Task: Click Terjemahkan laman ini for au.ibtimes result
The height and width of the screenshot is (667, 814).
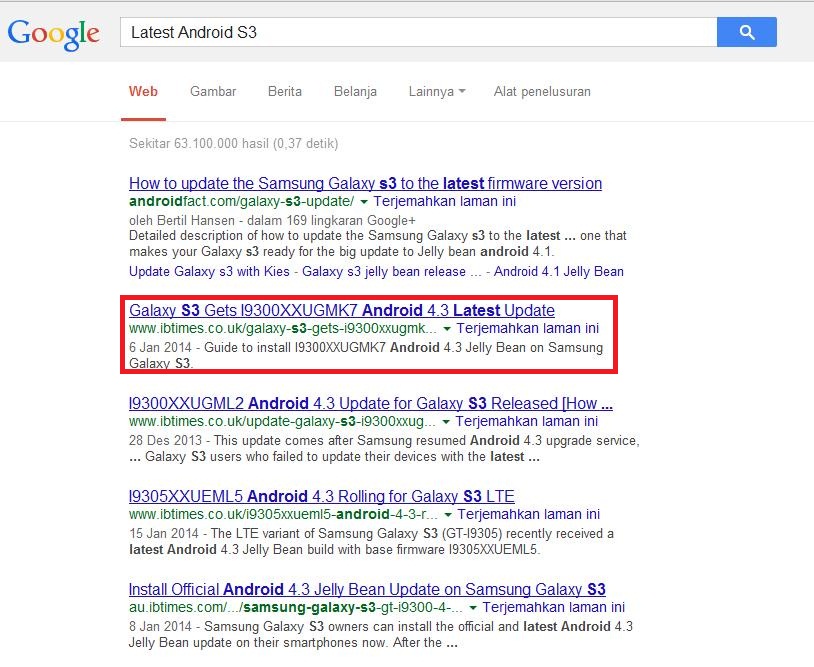Action: click(553, 607)
